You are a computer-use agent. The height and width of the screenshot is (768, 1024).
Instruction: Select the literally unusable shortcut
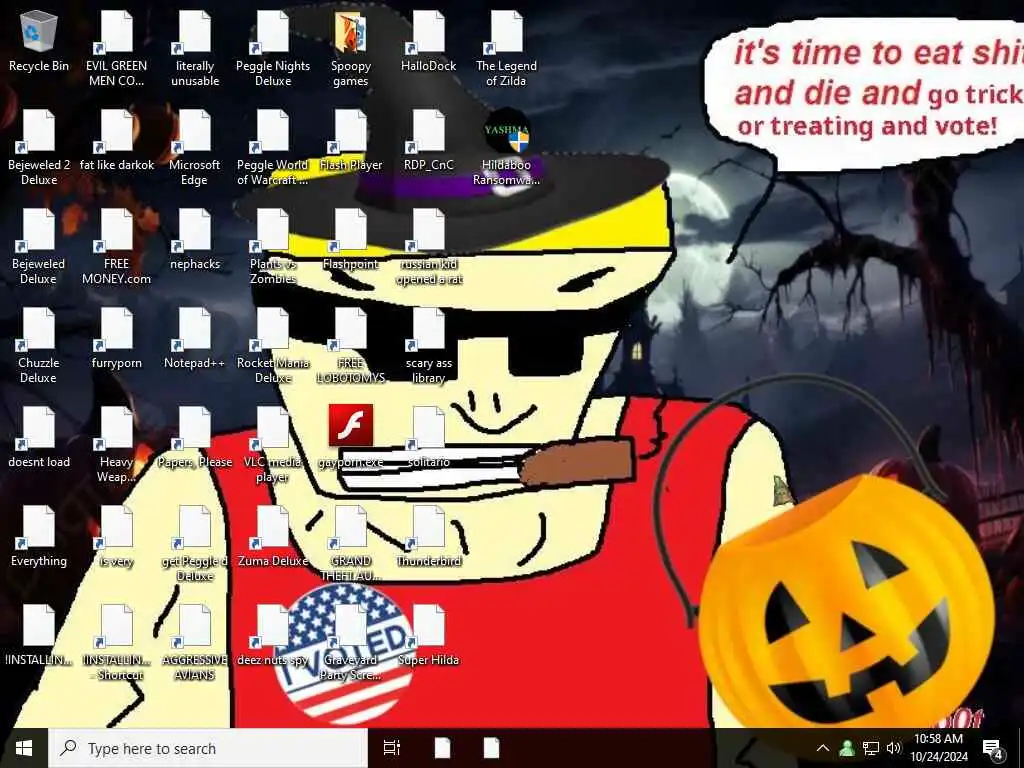click(195, 48)
